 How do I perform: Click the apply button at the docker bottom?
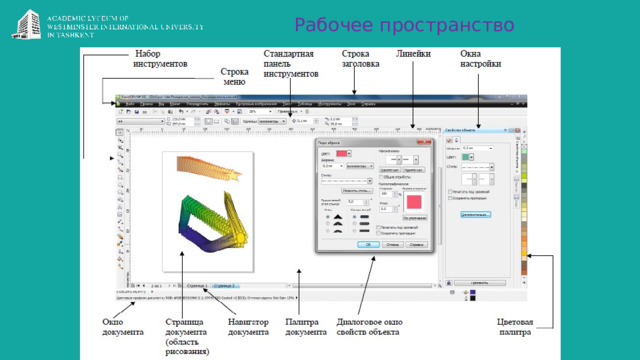[x=480, y=282]
